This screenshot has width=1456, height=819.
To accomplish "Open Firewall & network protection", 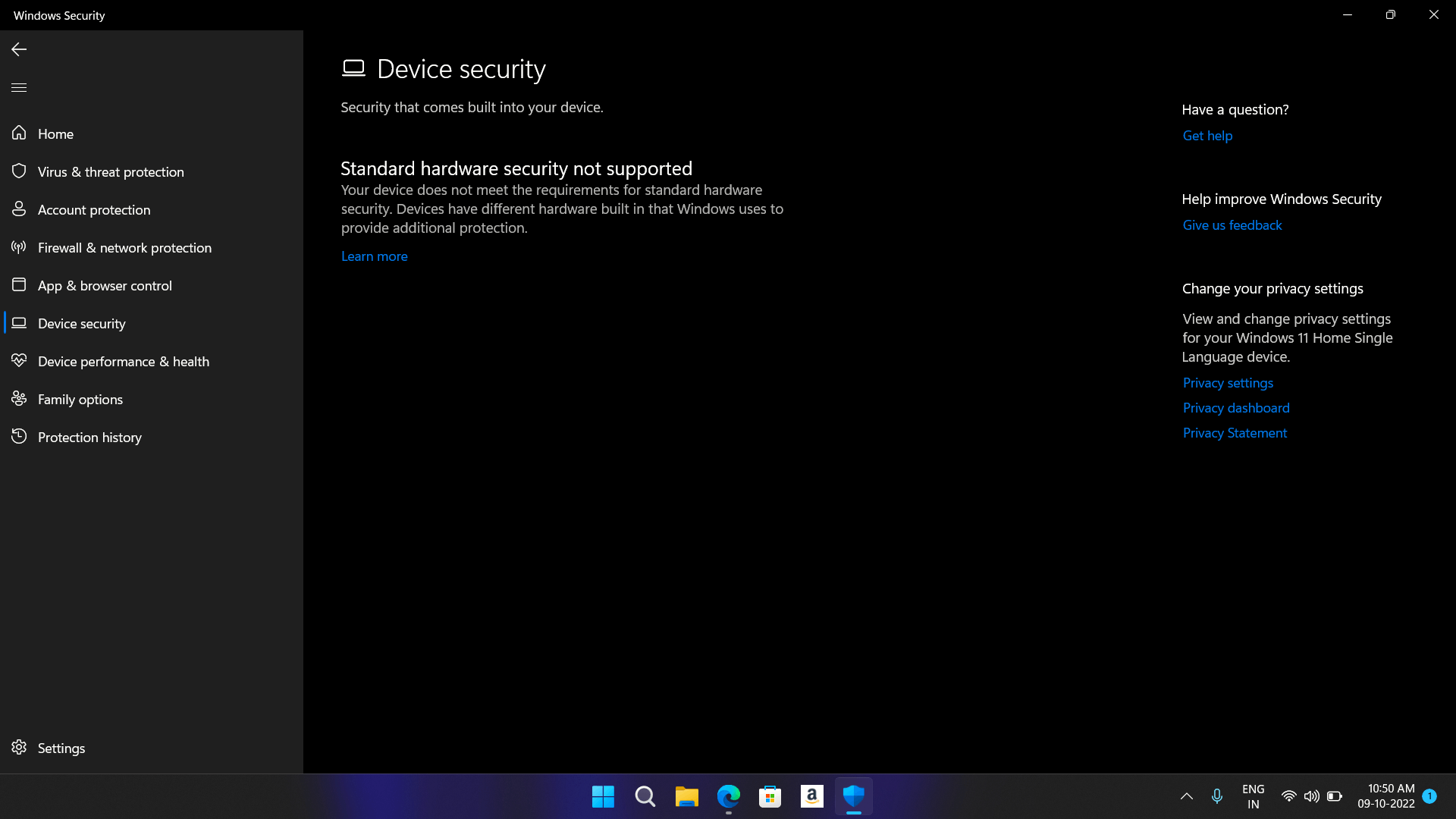I will click(x=124, y=247).
